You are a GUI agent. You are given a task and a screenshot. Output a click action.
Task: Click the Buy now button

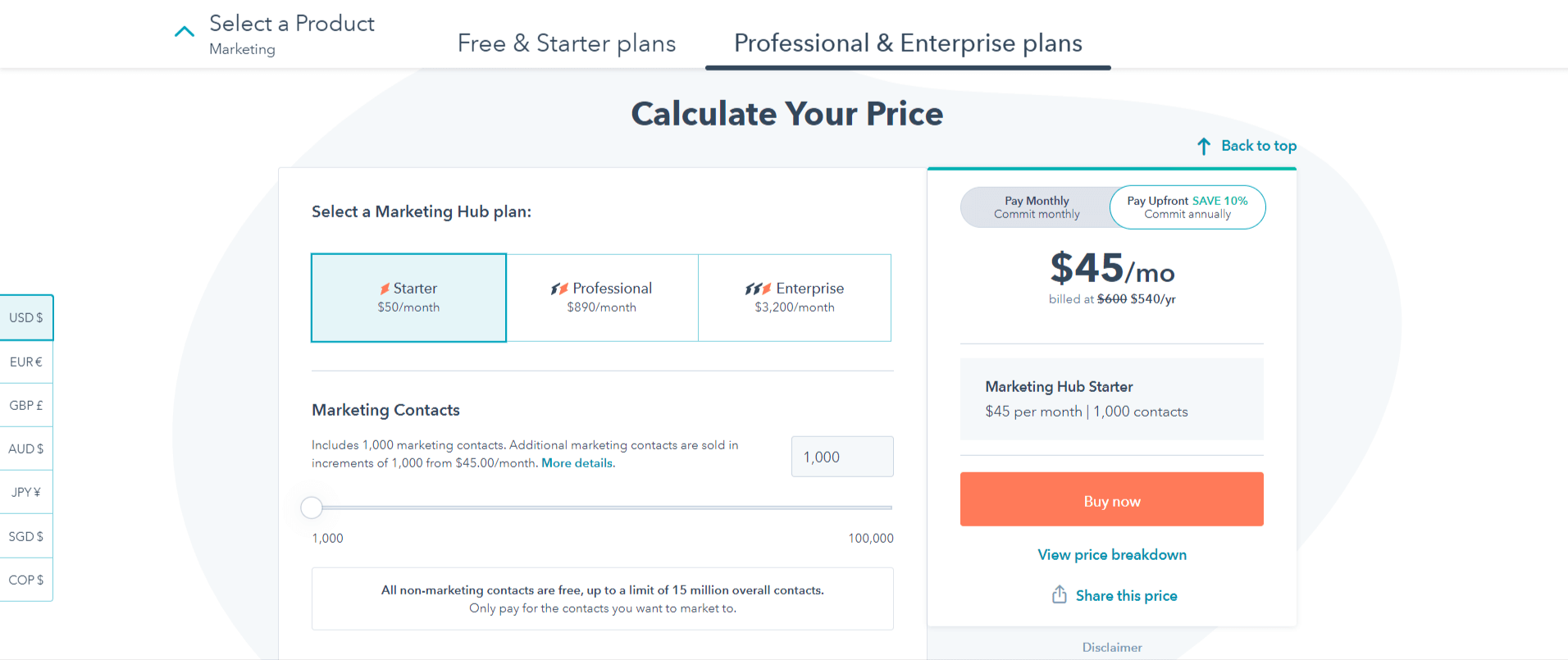(x=1111, y=499)
